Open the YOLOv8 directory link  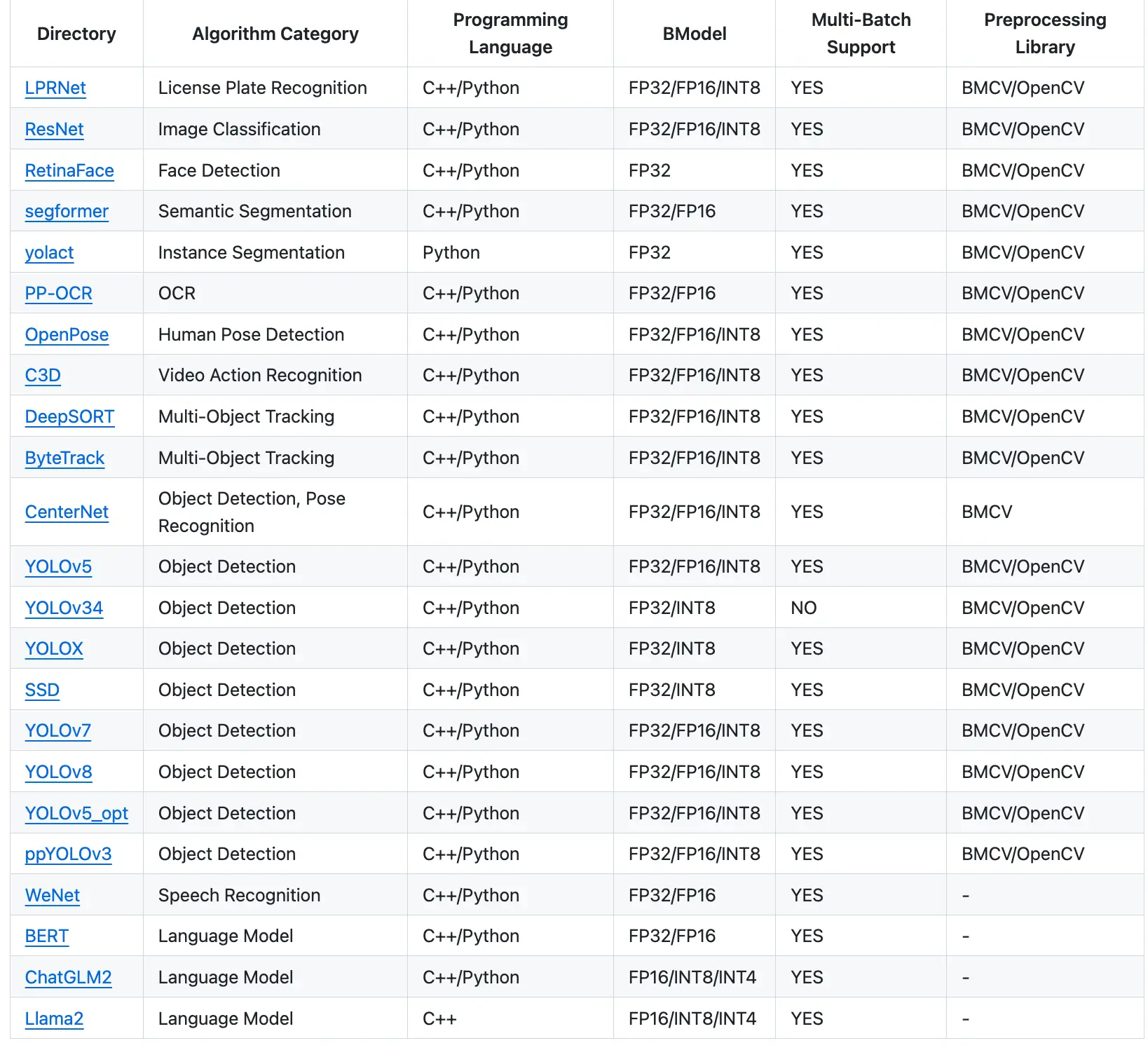[x=58, y=772]
